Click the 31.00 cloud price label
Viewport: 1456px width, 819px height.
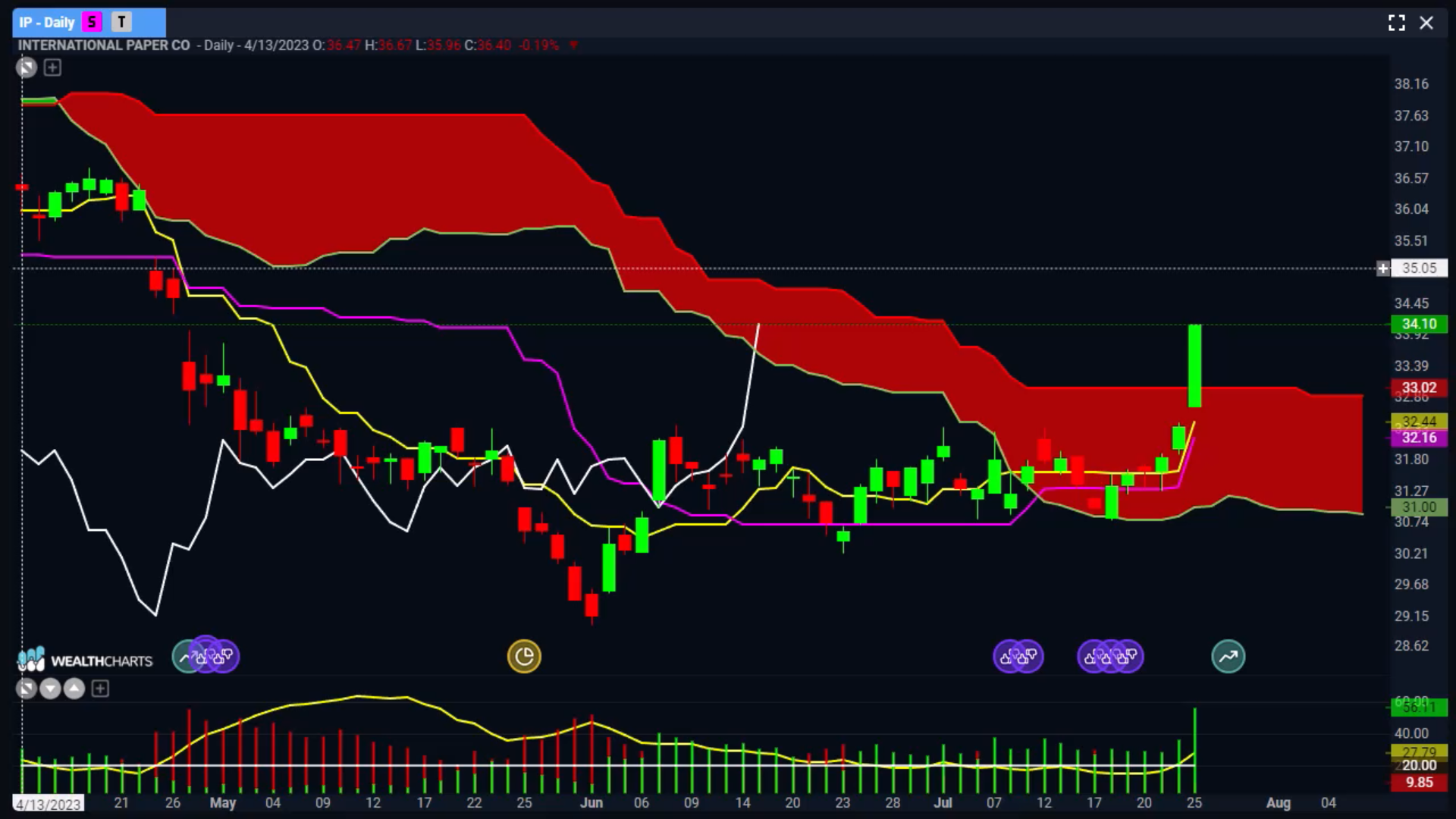(x=1419, y=507)
